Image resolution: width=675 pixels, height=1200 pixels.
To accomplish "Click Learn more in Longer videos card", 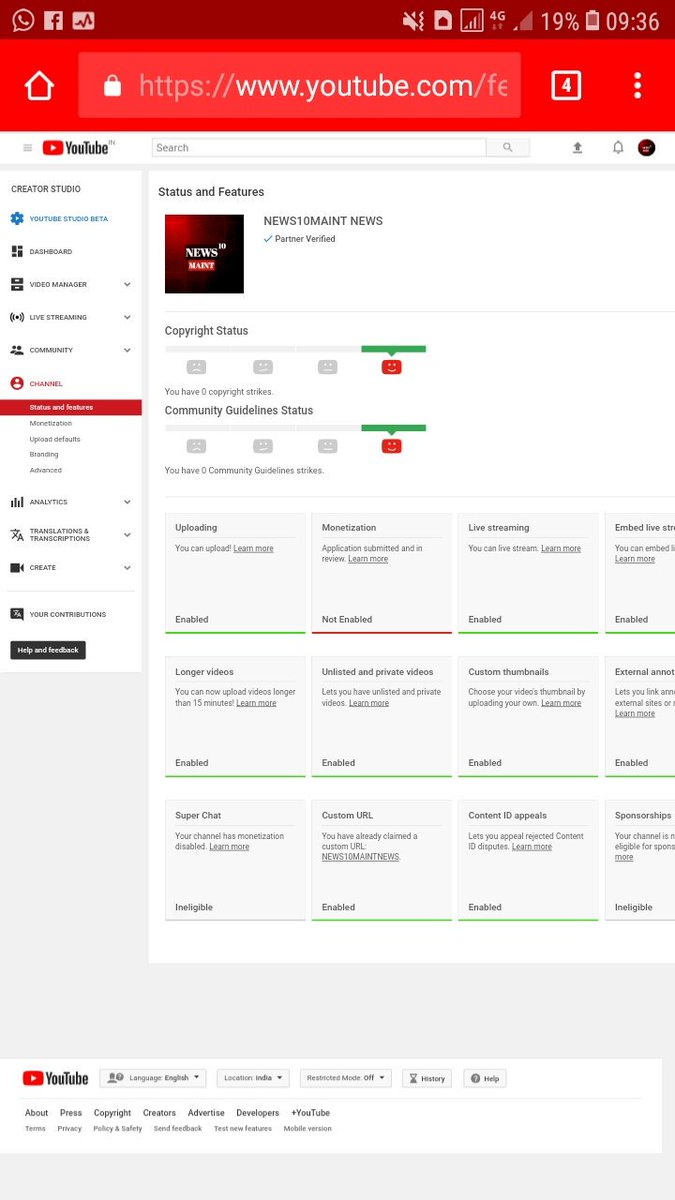I will point(256,703).
